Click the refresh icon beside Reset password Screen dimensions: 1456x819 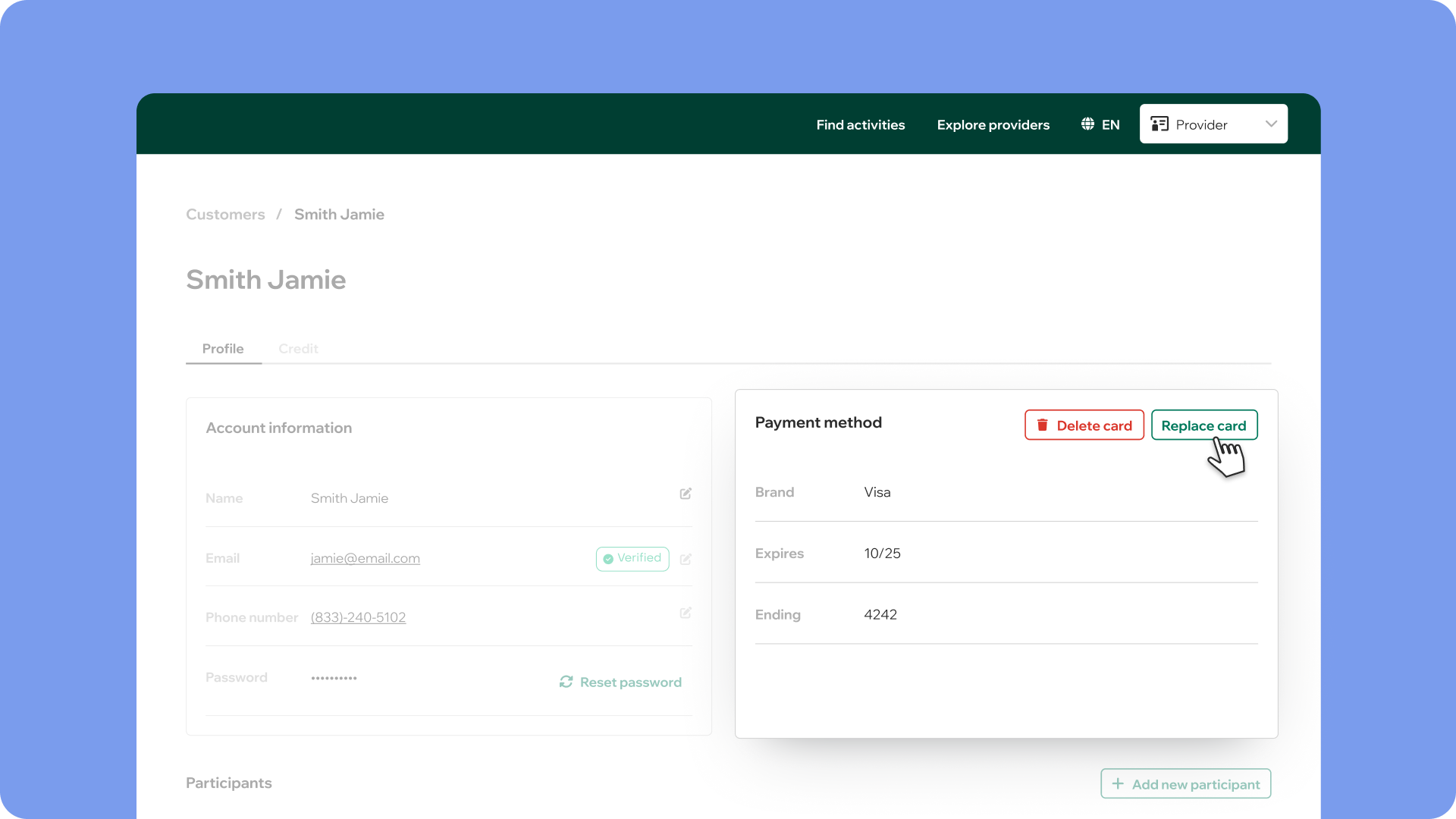tap(566, 682)
